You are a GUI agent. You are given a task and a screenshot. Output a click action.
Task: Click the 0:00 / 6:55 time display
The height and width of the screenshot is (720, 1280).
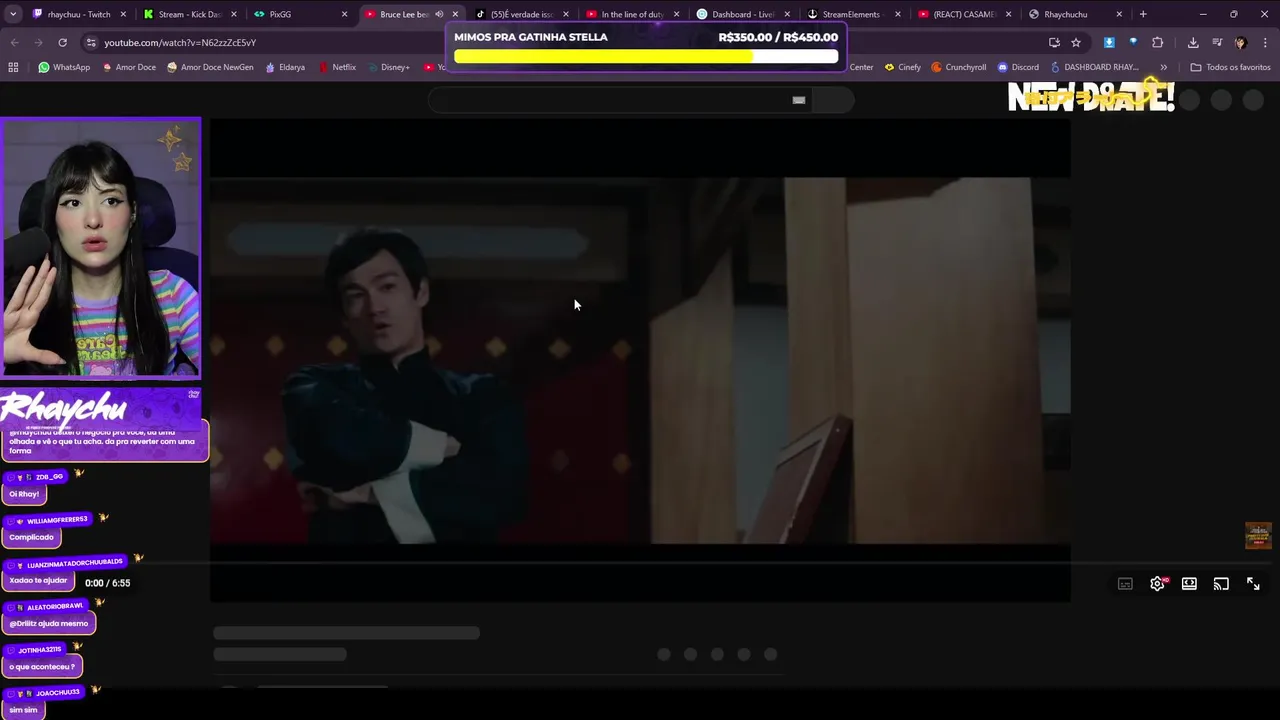[108, 583]
